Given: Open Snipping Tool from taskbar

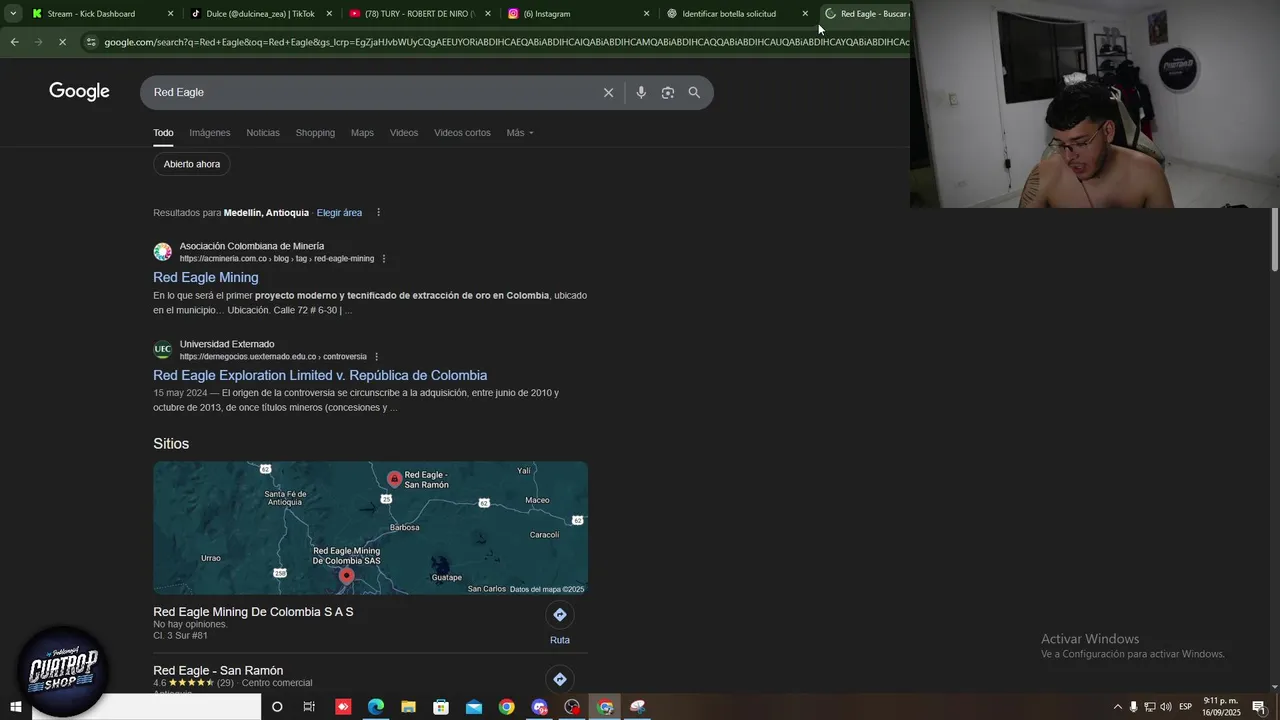Looking at the screenshot, I should click(x=637, y=707).
